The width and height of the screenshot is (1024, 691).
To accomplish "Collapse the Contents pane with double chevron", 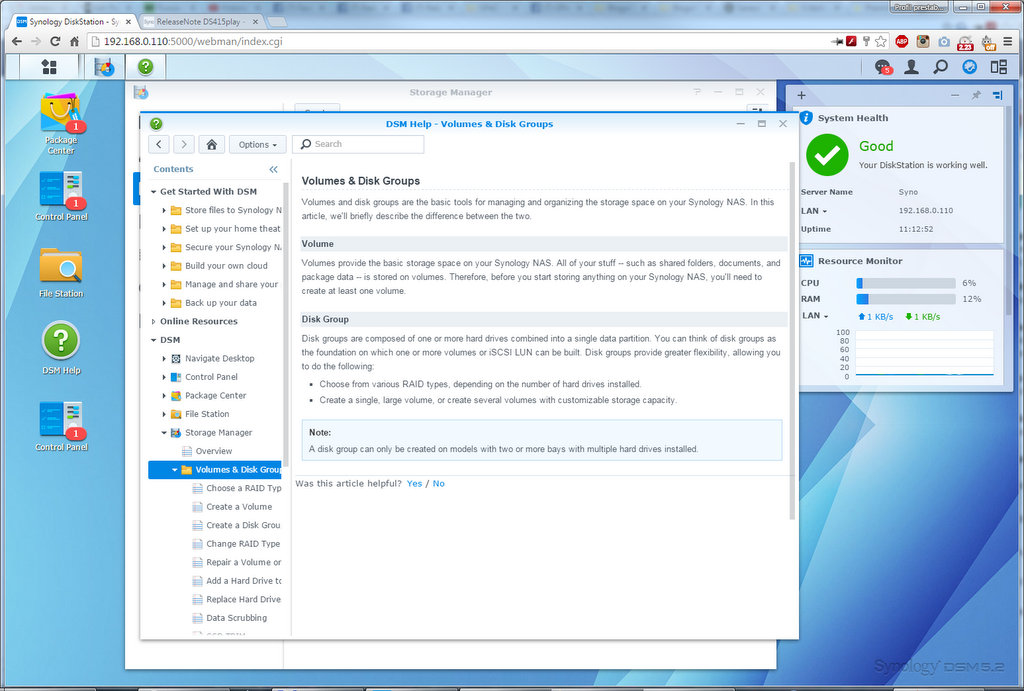I will point(274,169).
